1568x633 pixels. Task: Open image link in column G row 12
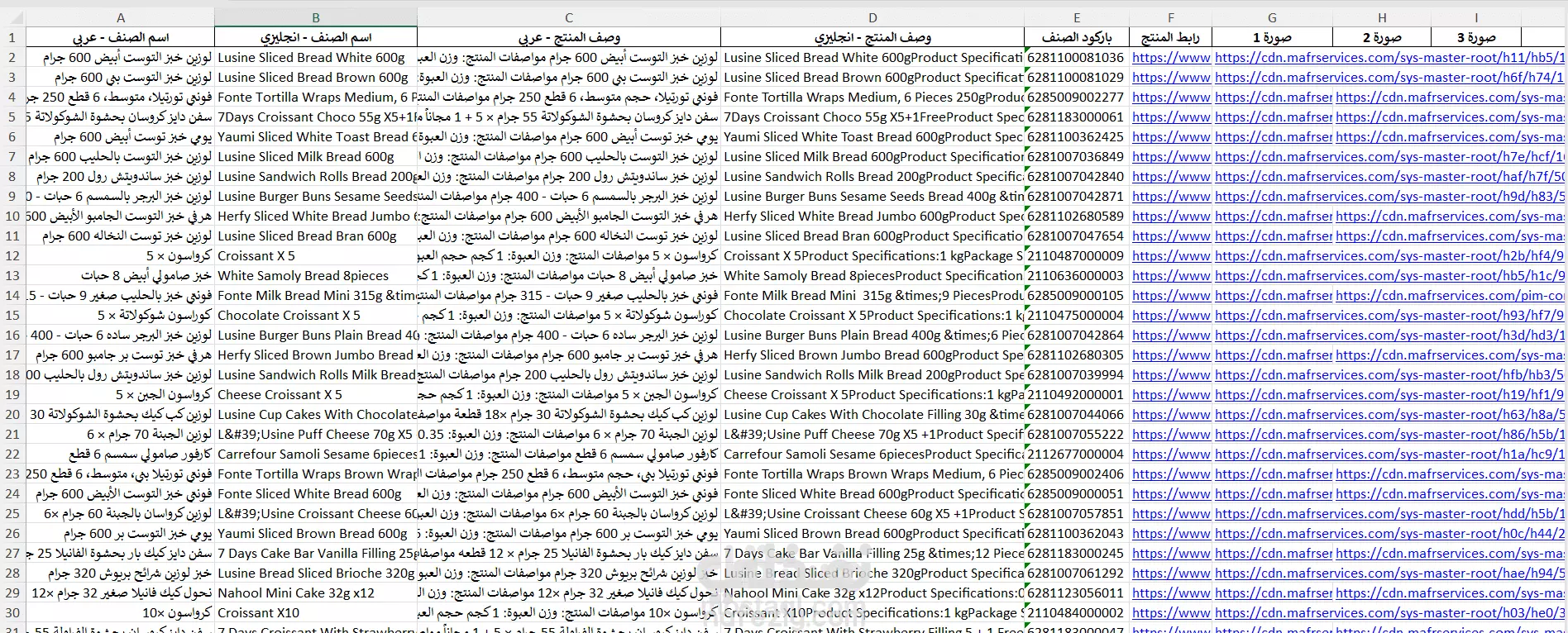coord(1272,255)
